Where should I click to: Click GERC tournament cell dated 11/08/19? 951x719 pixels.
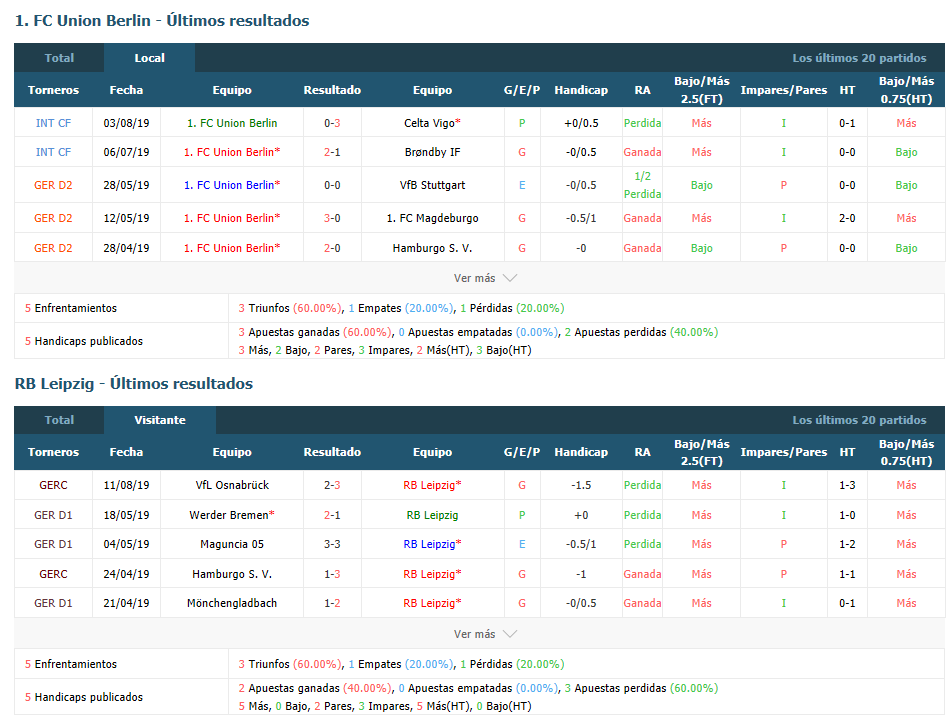pos(53,485)
